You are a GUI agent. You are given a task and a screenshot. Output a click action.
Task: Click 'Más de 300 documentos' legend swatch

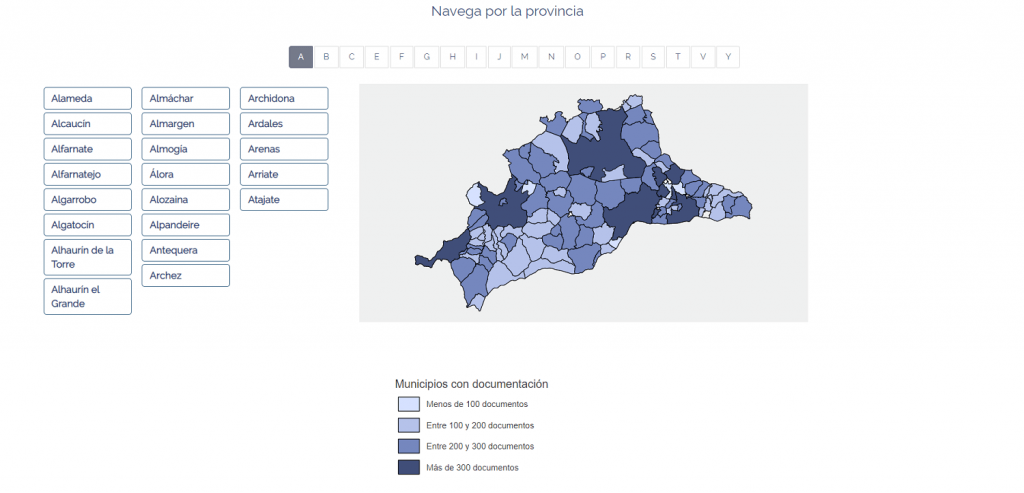pos(408,467)
